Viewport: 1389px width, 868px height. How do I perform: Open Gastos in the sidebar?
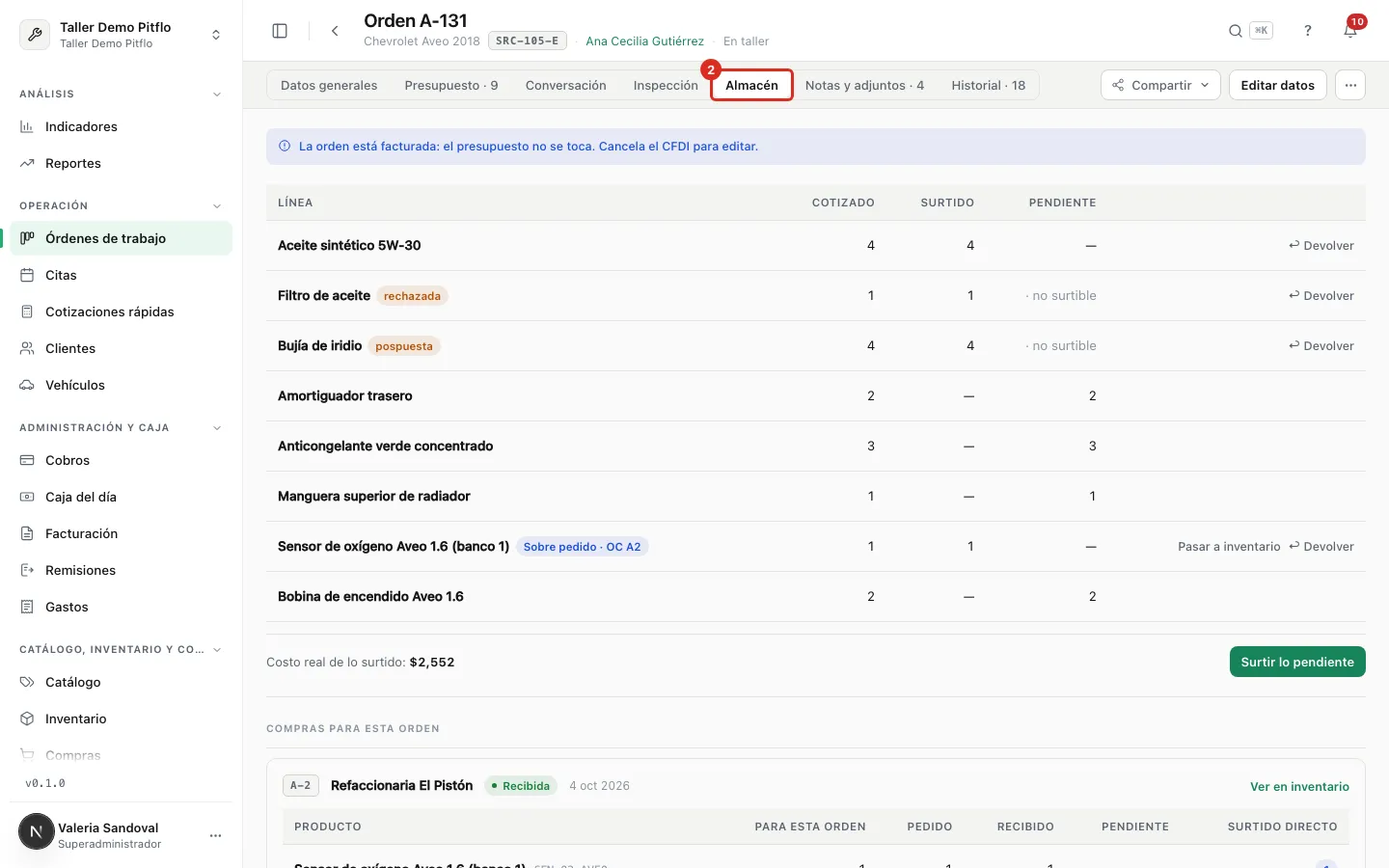(x=122, y=607)
